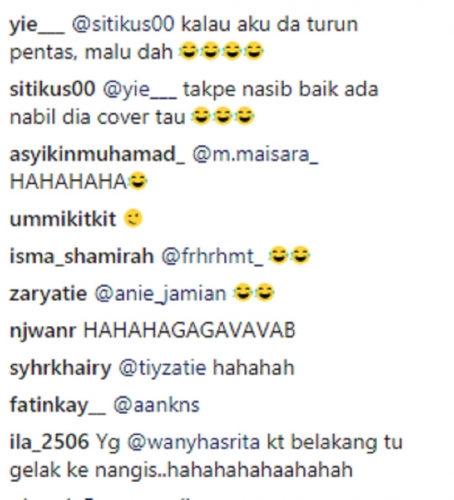Open njwanr commenter profile
Screen dimensions: 454x500
[43, 331]
